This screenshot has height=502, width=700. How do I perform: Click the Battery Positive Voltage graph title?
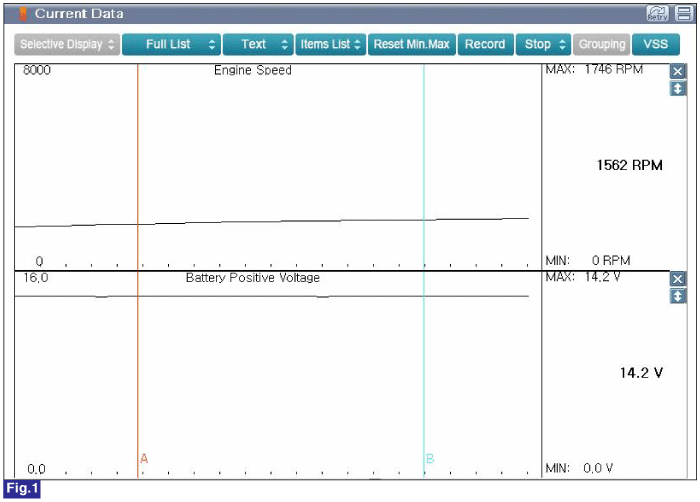(x=253, y=278)
